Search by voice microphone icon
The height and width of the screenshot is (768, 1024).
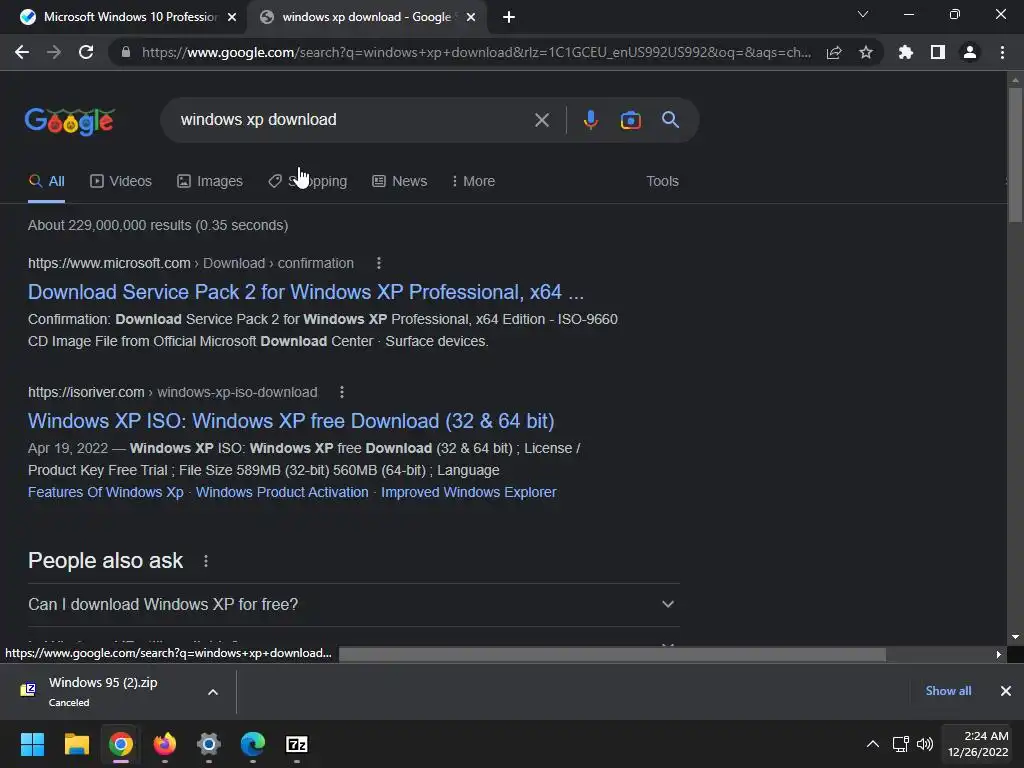point(590,120)
